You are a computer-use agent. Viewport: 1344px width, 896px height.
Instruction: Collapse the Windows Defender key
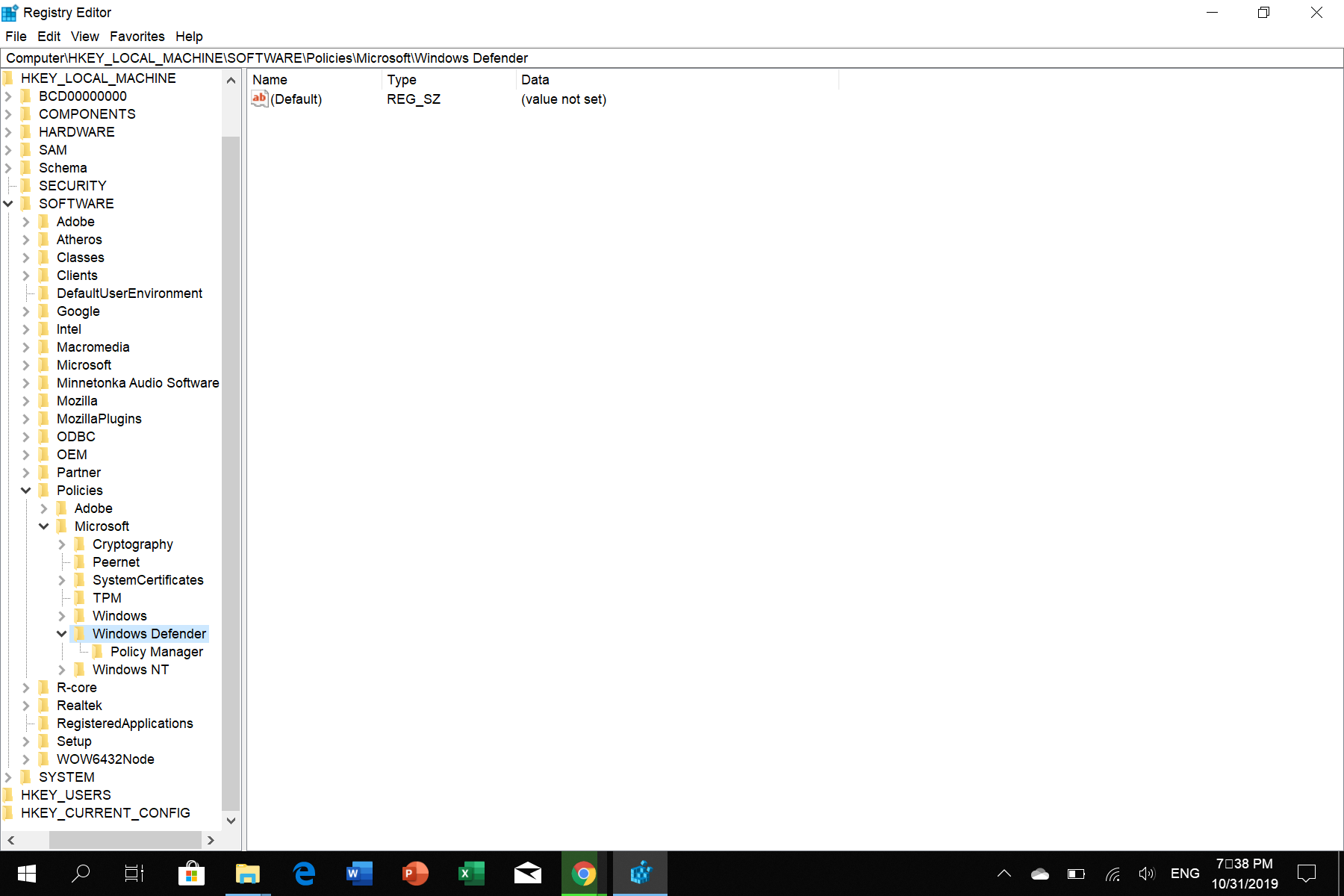62,634
